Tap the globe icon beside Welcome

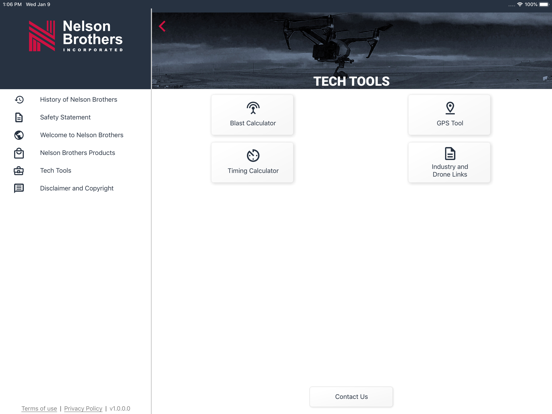tap(19, 135)
